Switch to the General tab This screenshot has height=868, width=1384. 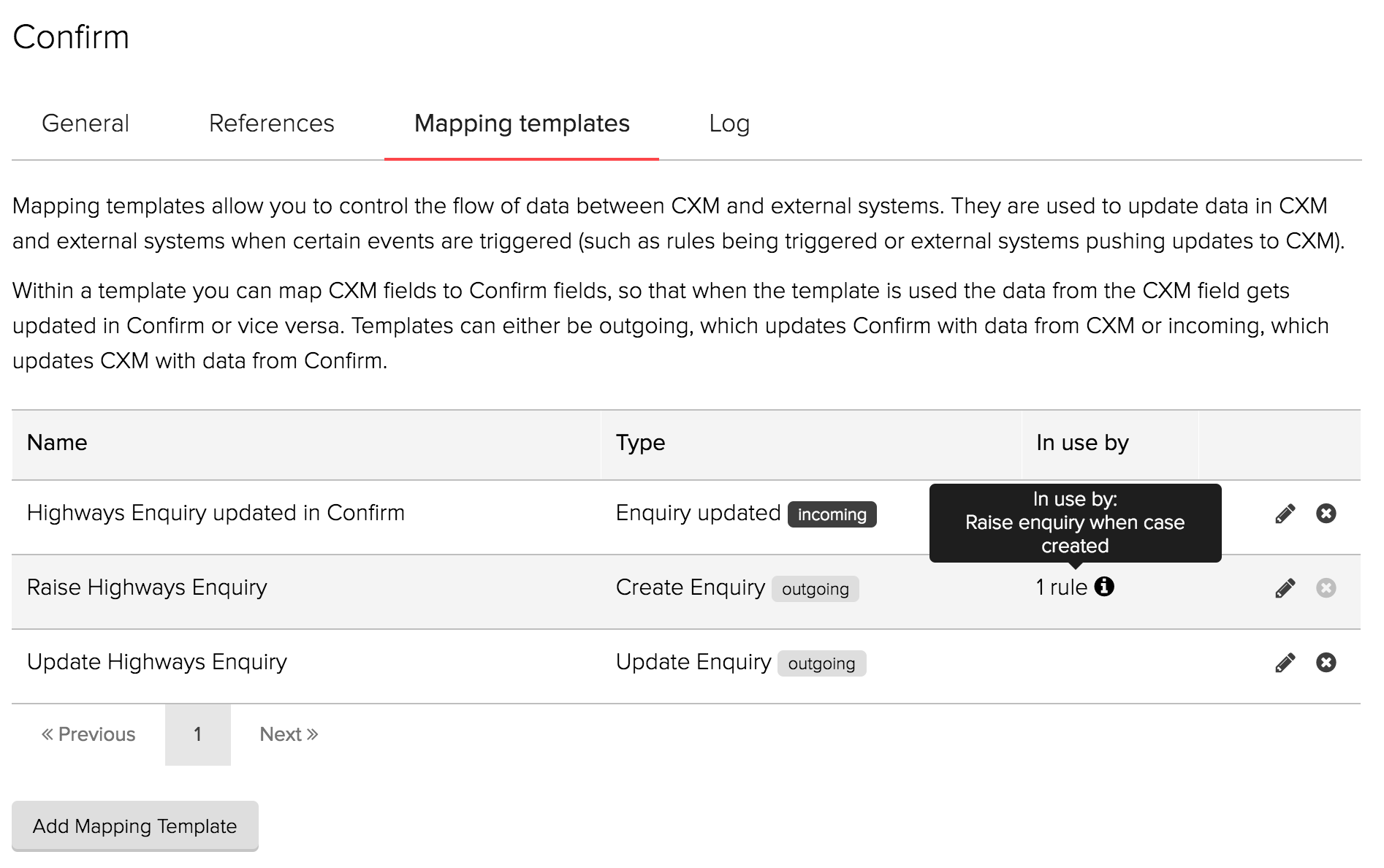pyautogui.click(x=85, y=123)
